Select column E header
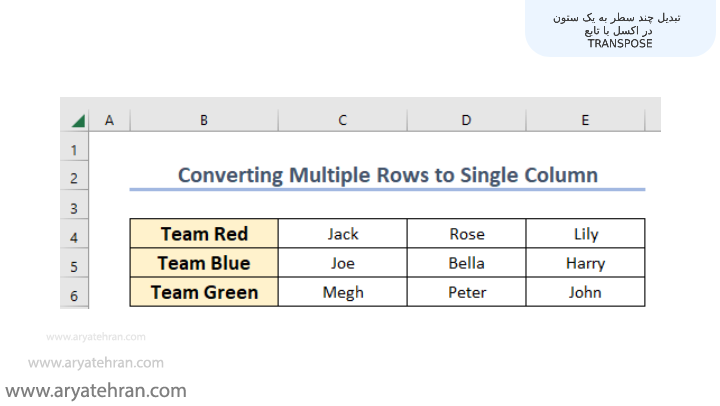720x406 pixels. tap(585, 120)
